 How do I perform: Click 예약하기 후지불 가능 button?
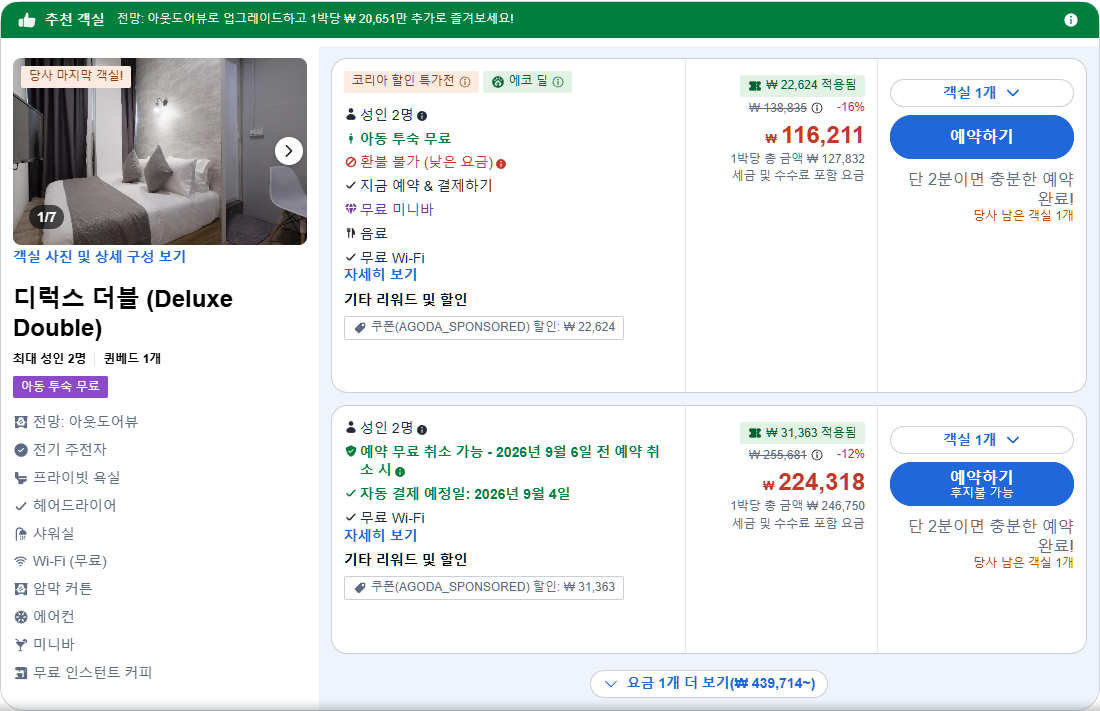[981, 484]
